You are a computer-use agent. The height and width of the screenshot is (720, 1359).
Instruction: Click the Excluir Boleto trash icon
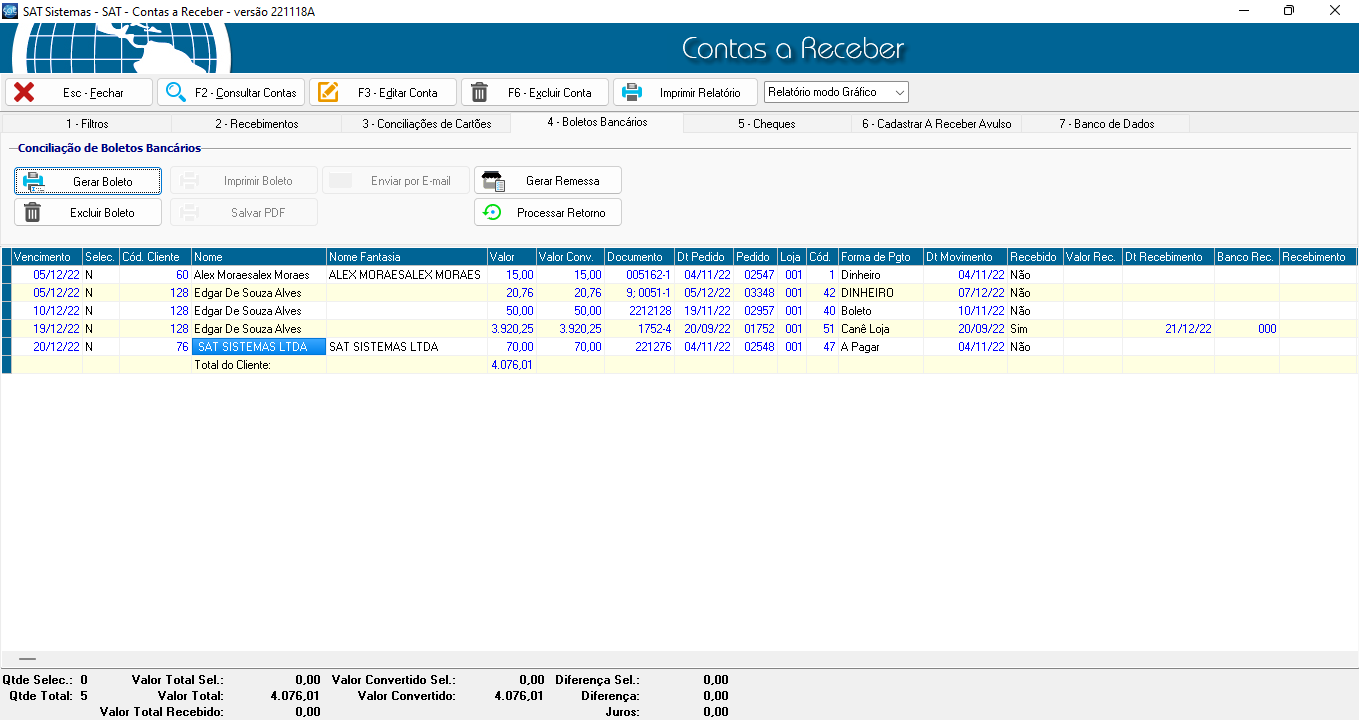click(33, 212)
